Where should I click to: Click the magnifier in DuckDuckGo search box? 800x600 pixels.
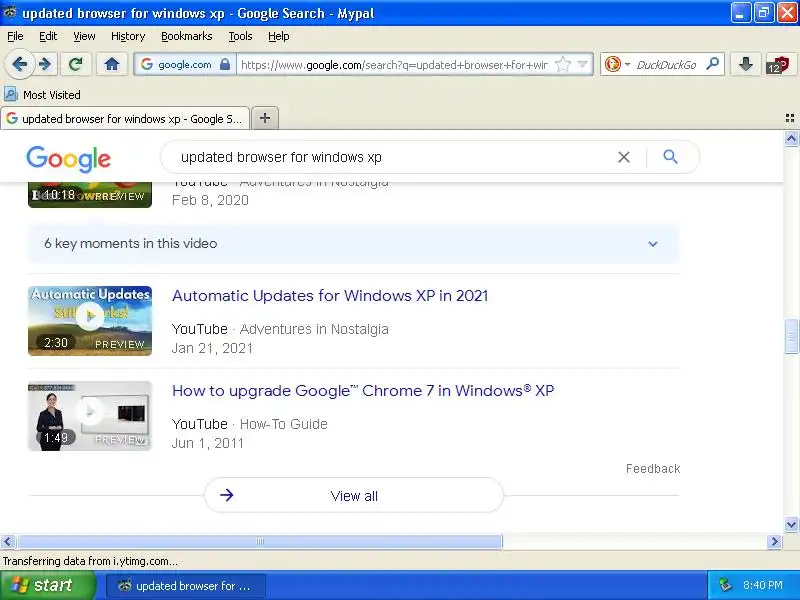point(712,64)
